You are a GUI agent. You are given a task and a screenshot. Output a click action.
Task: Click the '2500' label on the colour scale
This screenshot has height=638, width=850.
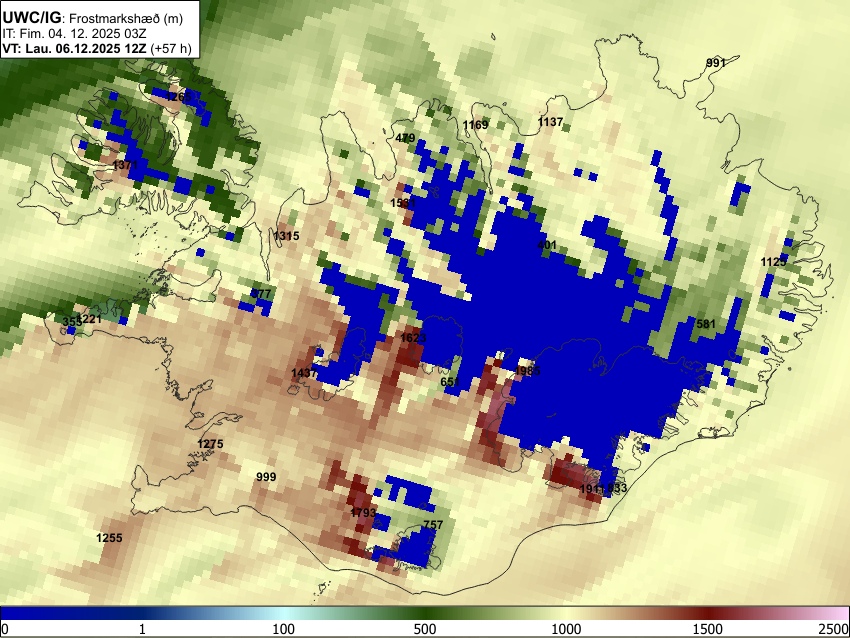[834, 629]
